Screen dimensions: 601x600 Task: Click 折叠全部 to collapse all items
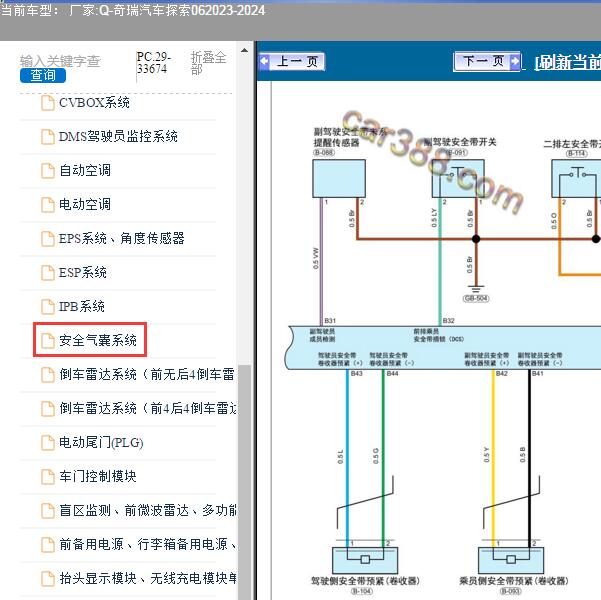[208, 63]
